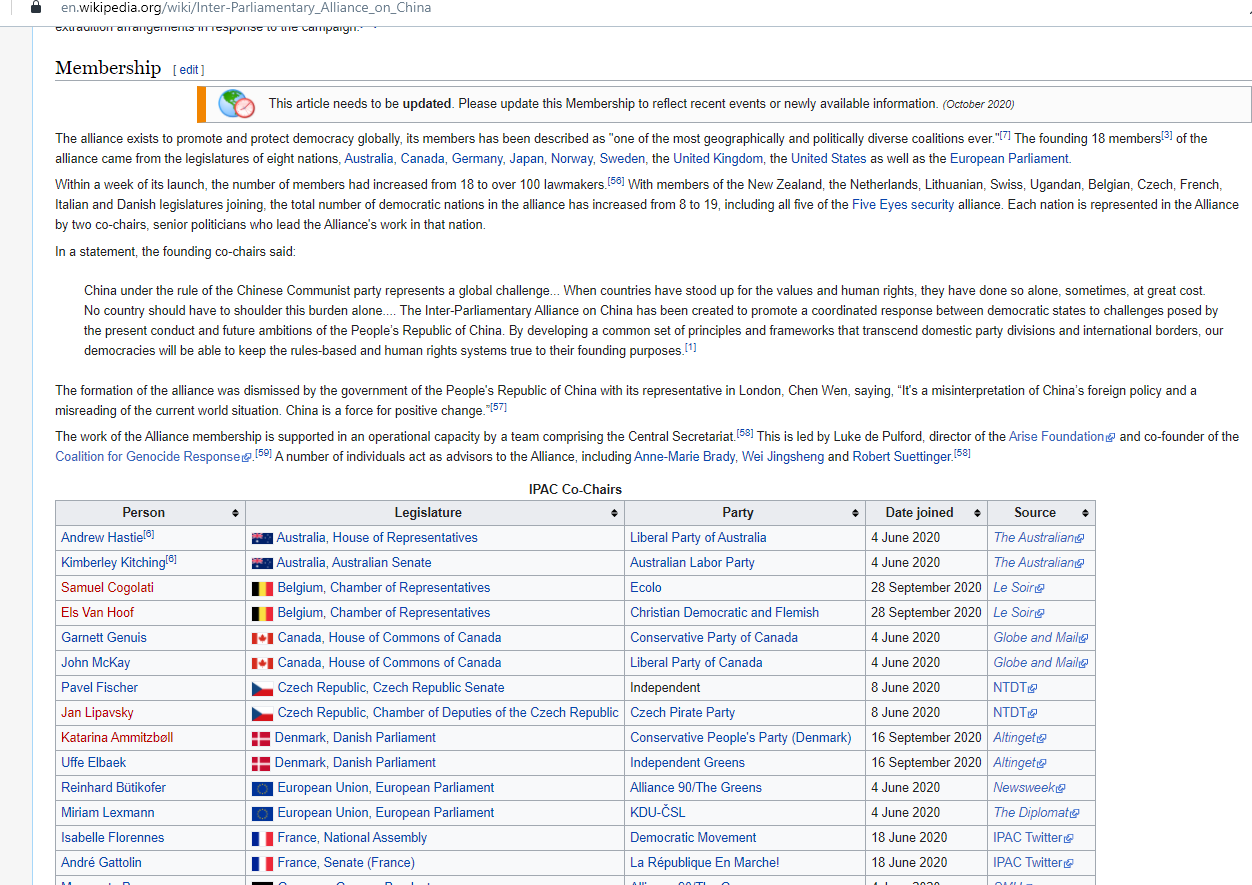Open the Sweden link in the paragraph
1252x885 pixels.
(x=622, y=158)
